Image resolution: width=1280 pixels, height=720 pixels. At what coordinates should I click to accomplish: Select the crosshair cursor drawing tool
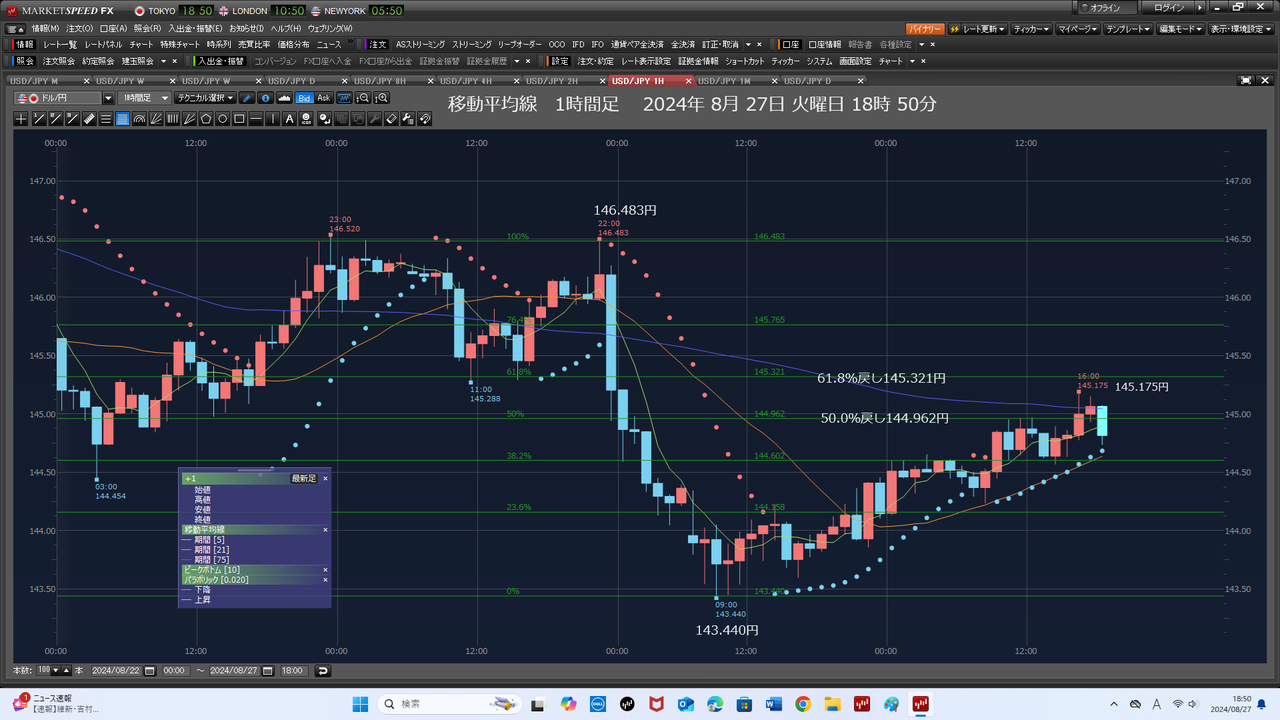click(21, 119)
